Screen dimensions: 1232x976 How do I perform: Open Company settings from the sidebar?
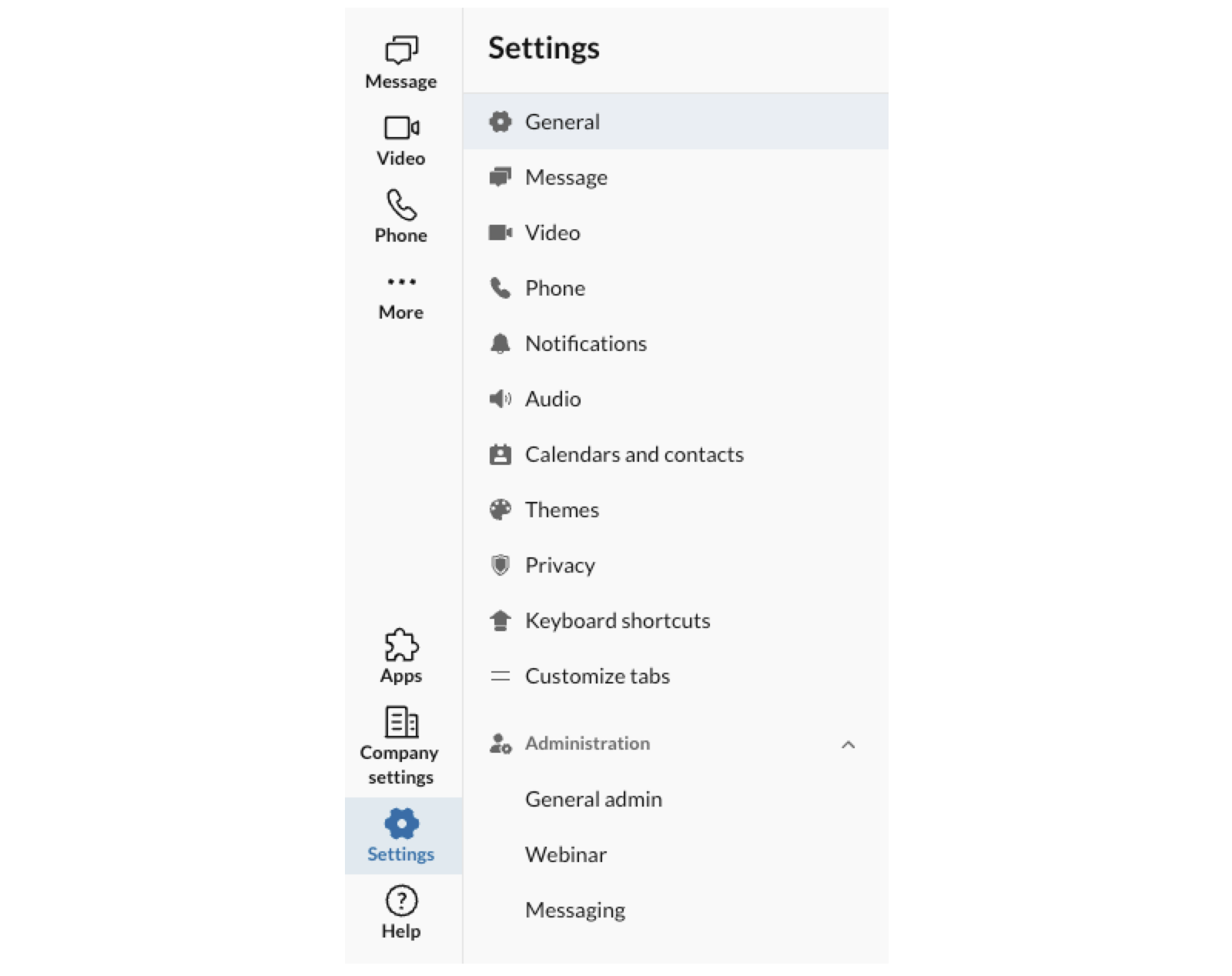399,722
